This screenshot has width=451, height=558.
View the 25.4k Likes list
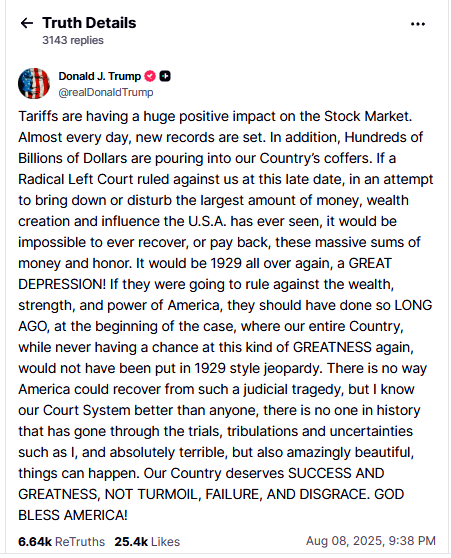[147, 542]
